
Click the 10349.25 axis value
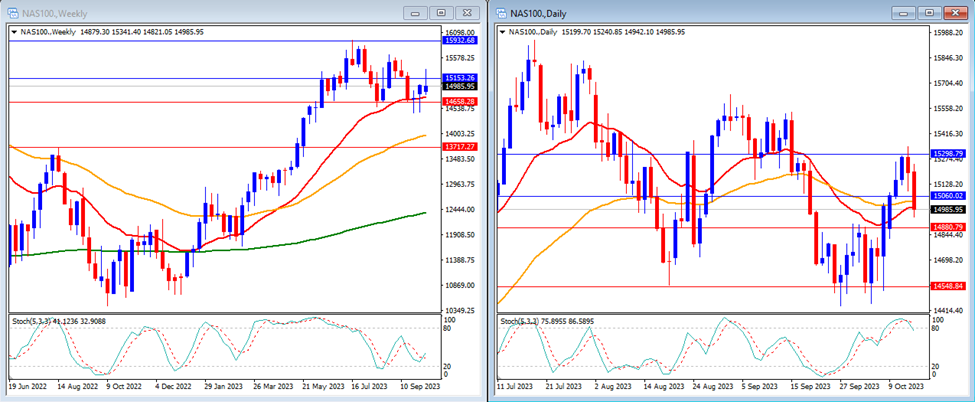461,310
